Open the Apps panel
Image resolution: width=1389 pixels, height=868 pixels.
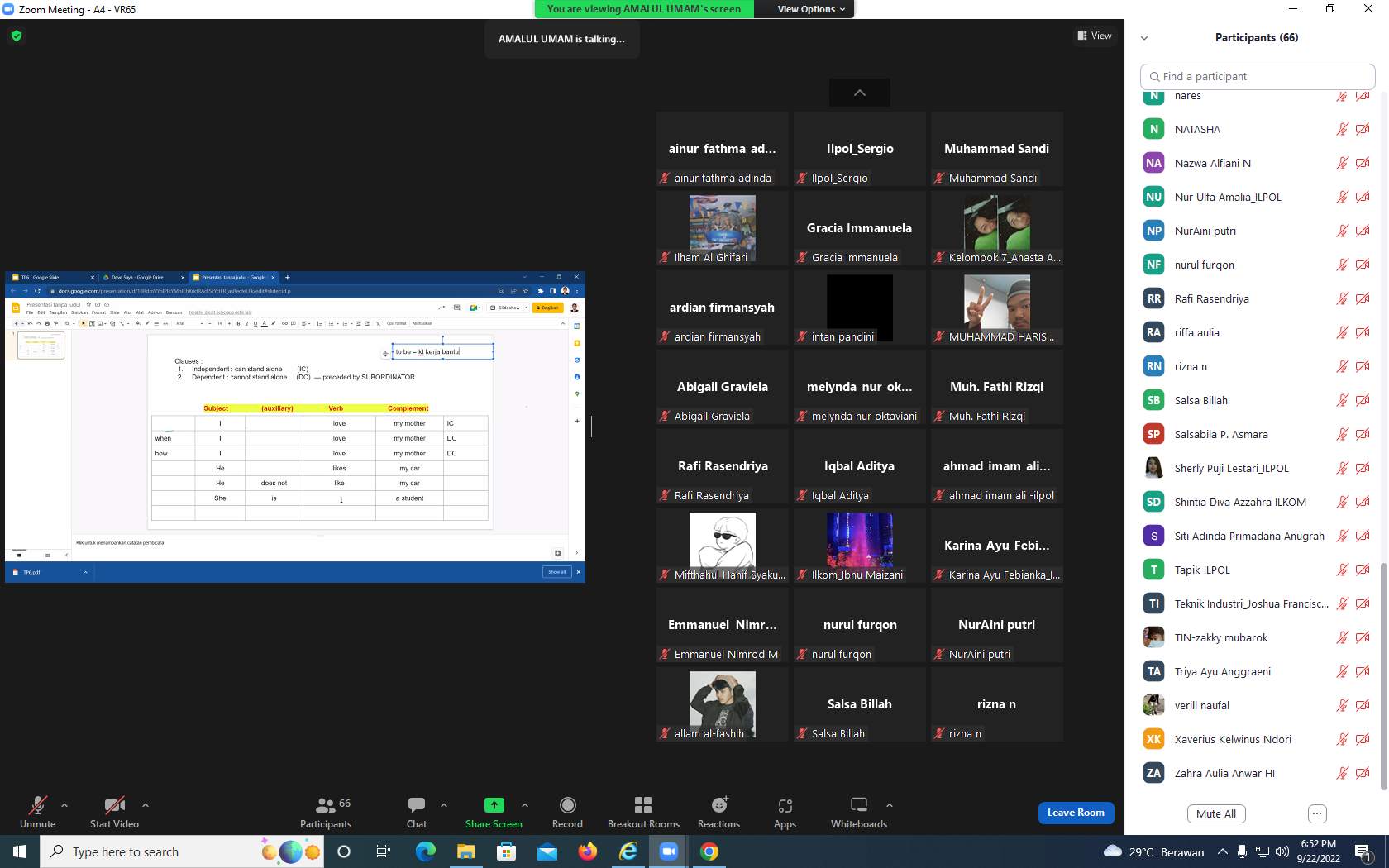tap(785, 812)
